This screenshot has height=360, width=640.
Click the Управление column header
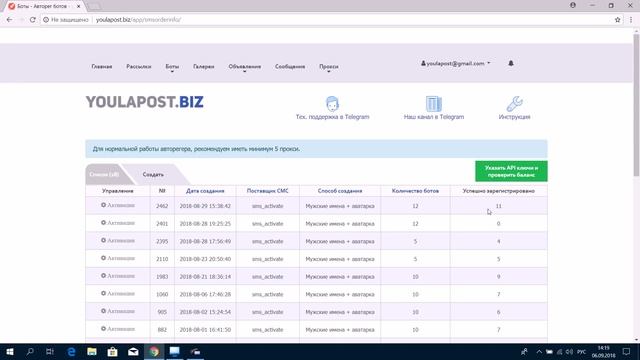click(x=118, y=191)
